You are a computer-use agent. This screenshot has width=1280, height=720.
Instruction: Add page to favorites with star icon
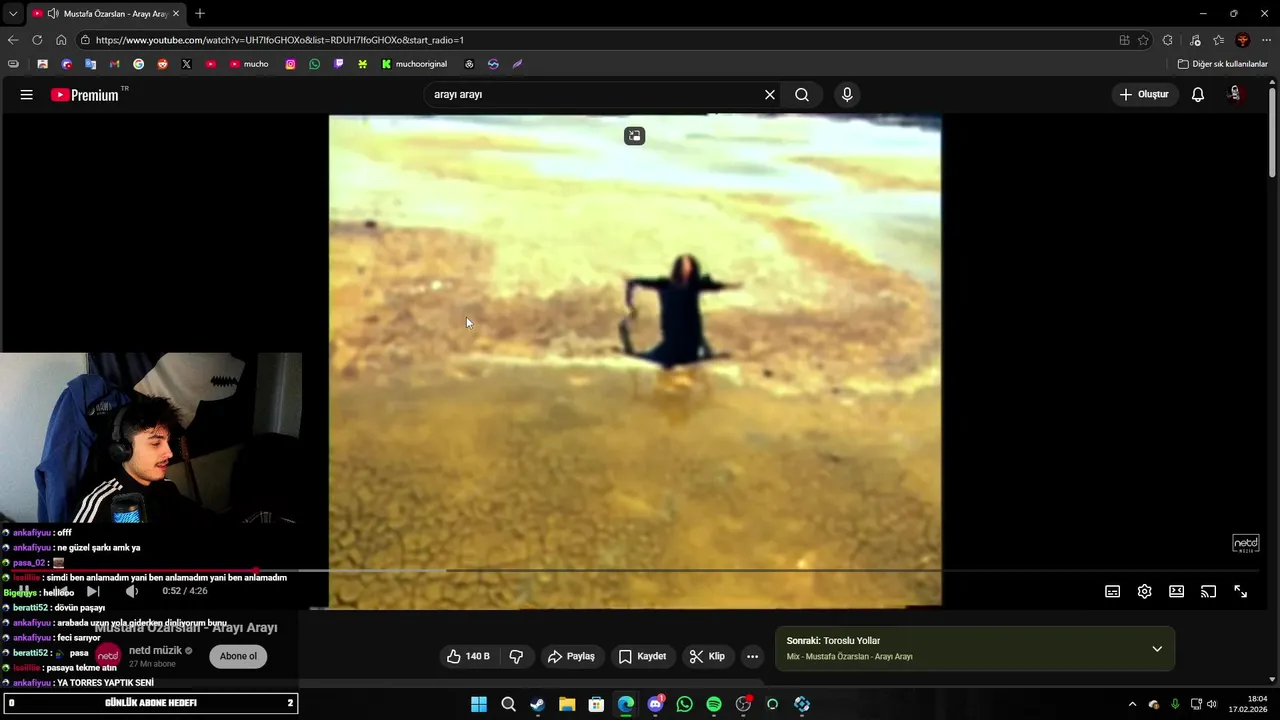coord(1143,40)
